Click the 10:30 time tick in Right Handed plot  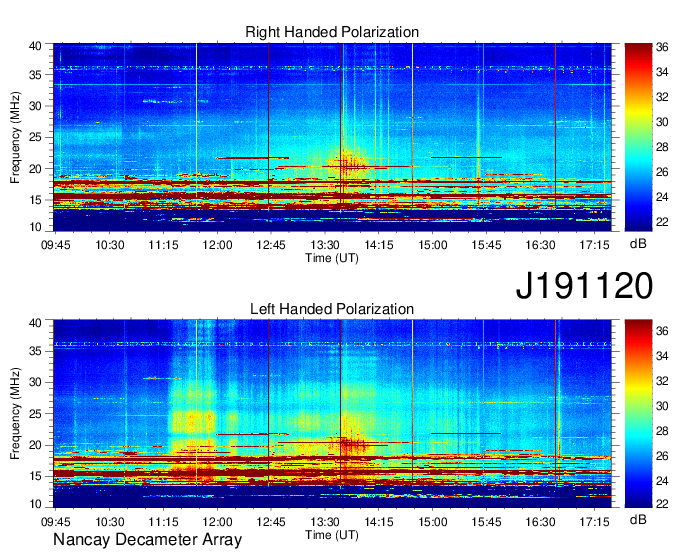110,245
